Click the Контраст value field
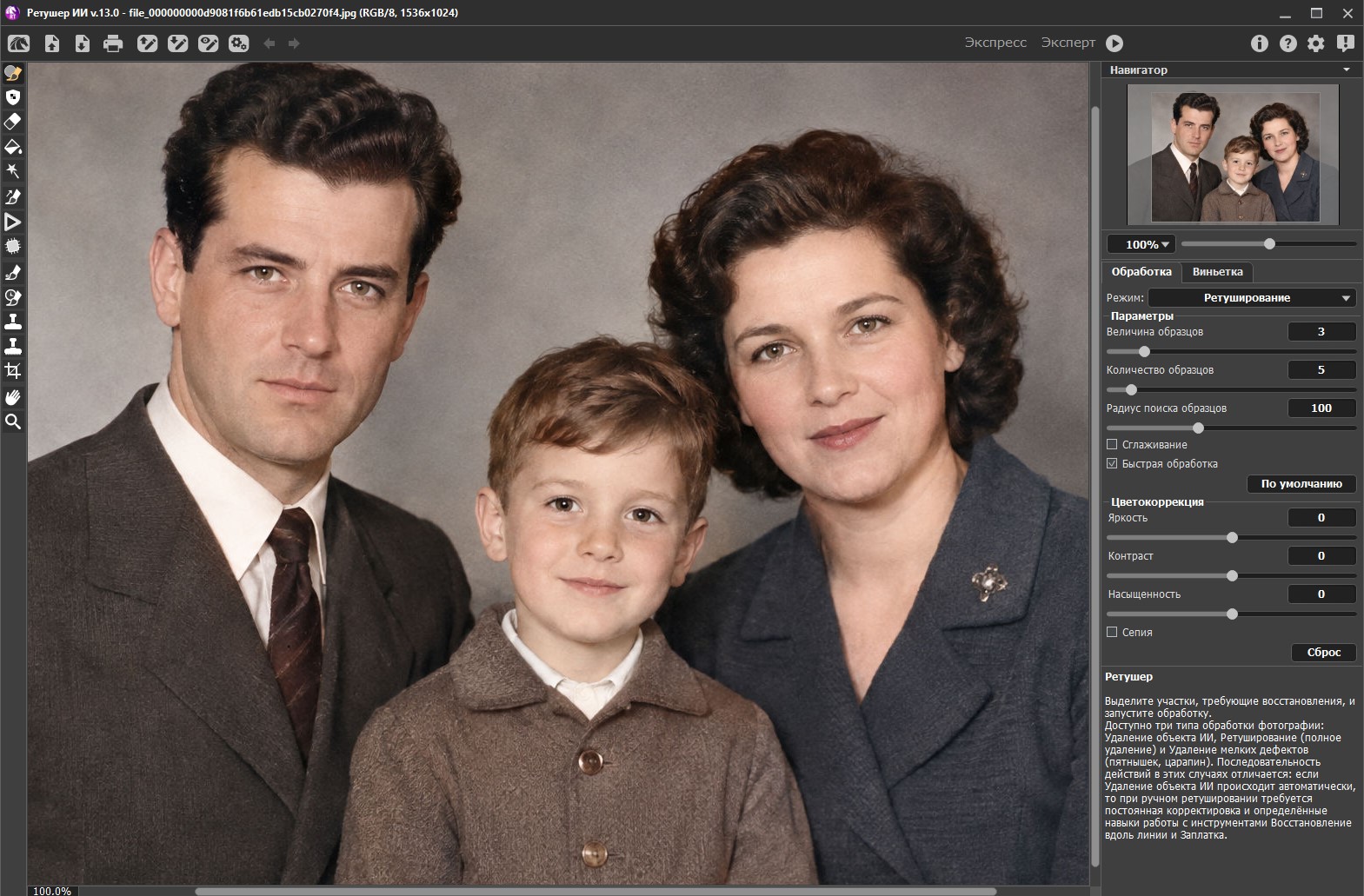 click(x=1321, y=556)
